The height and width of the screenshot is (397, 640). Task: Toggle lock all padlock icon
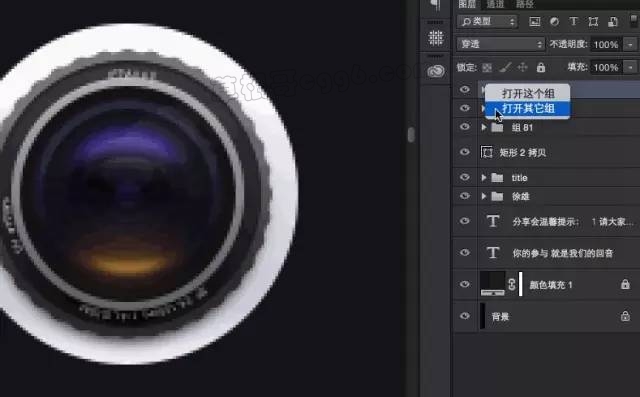tap(541, 67)
